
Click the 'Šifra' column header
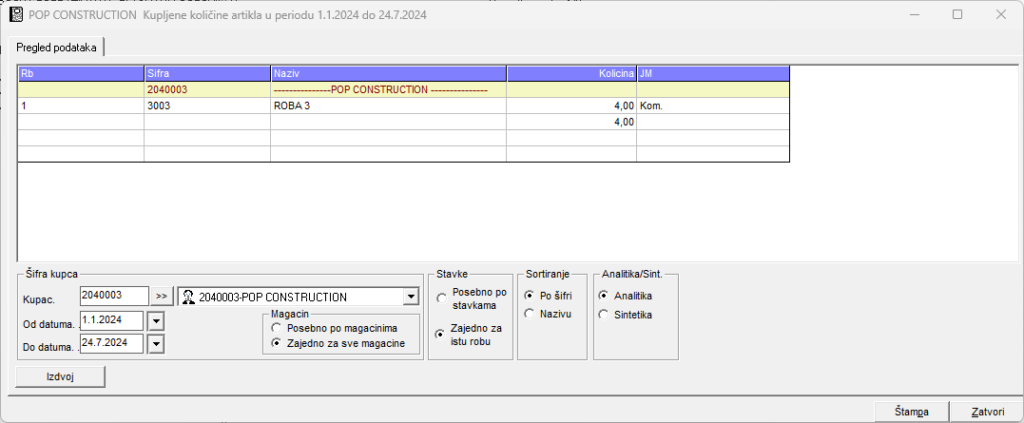207,73
